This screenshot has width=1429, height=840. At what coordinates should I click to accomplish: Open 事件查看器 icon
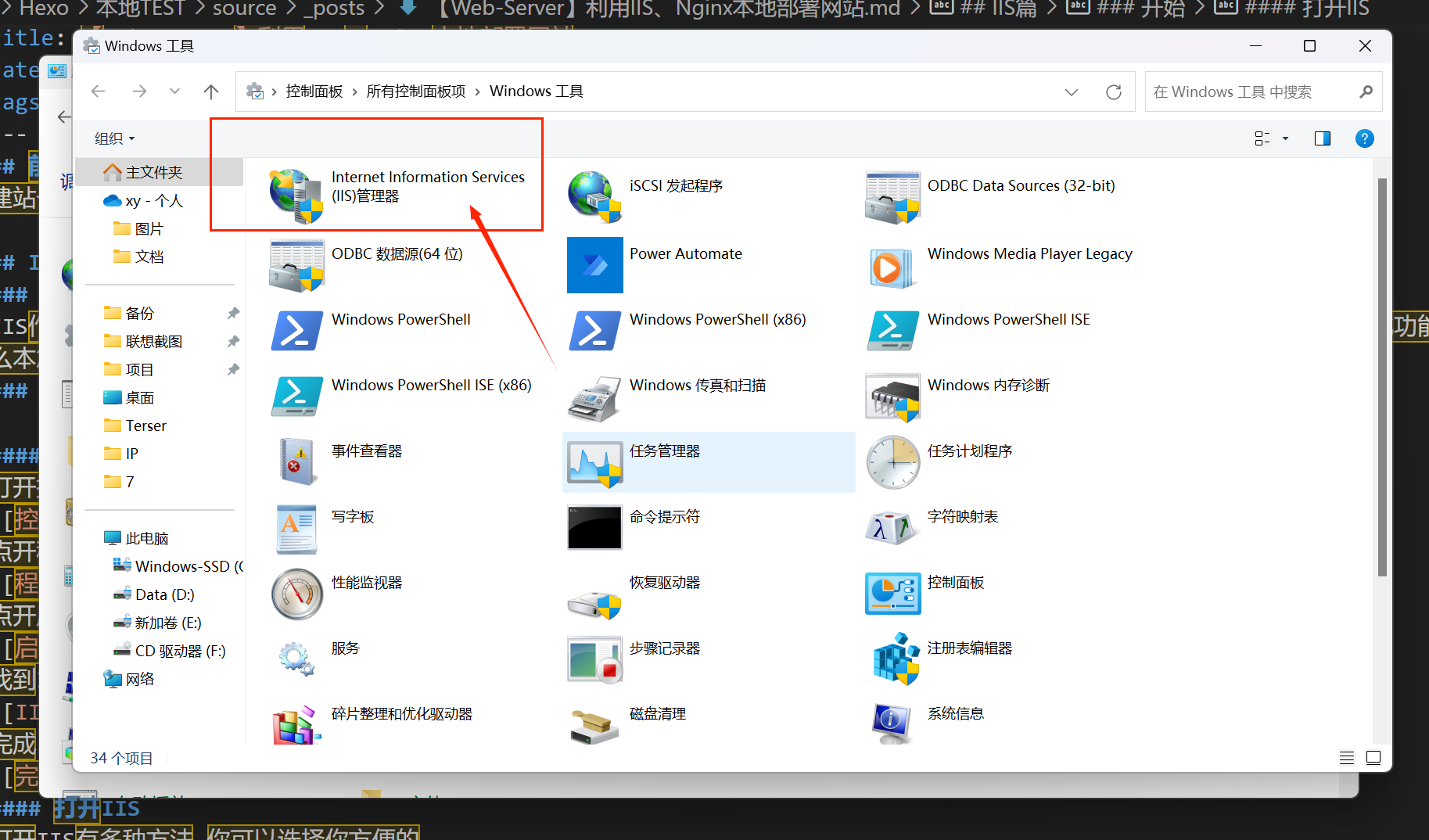coord(296,462)
